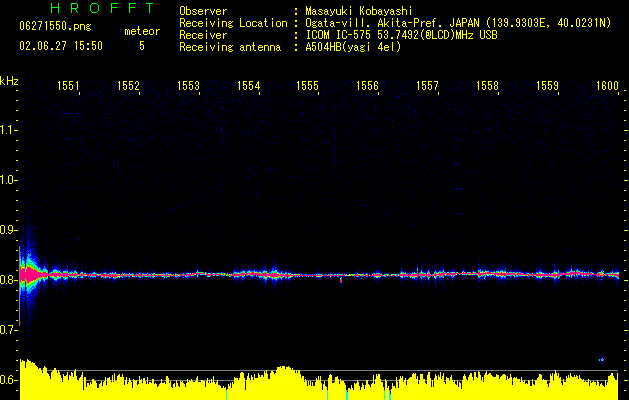
Task: Click the 0.6 kHz axis label
Action: (8, 380)
